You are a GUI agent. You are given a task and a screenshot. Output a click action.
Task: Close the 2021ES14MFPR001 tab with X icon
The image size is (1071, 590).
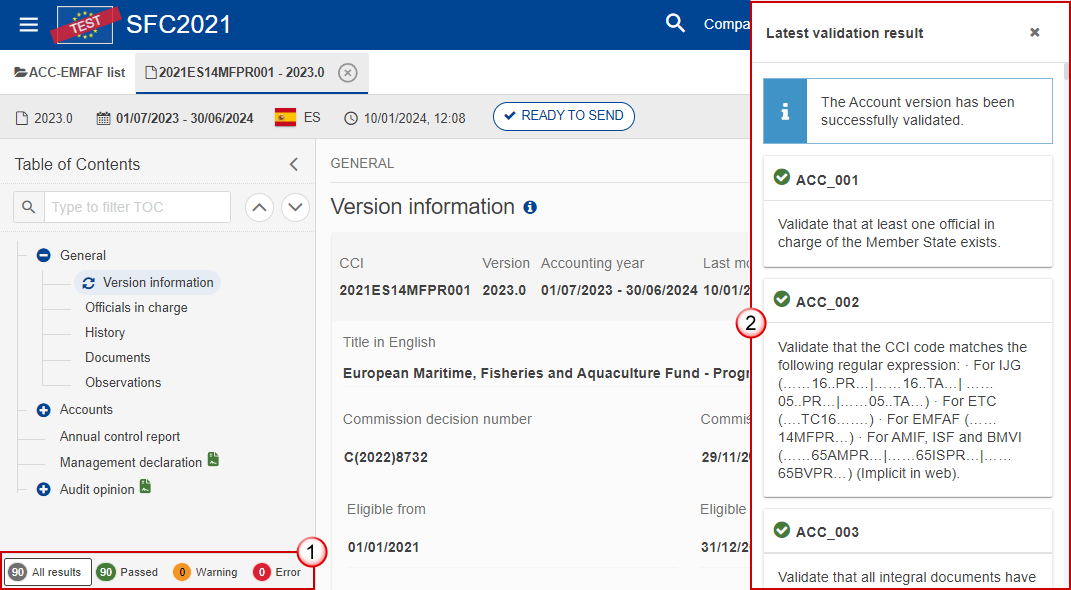347,72
